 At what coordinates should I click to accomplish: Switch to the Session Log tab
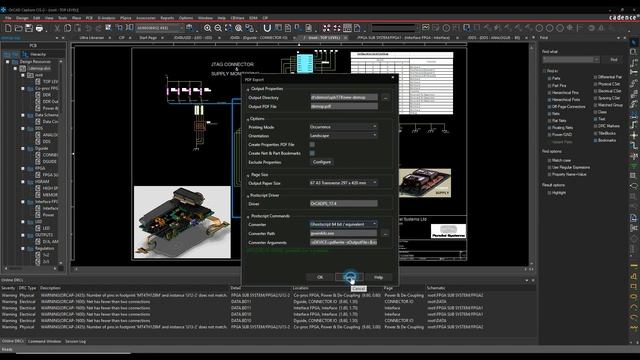point(76,341)
